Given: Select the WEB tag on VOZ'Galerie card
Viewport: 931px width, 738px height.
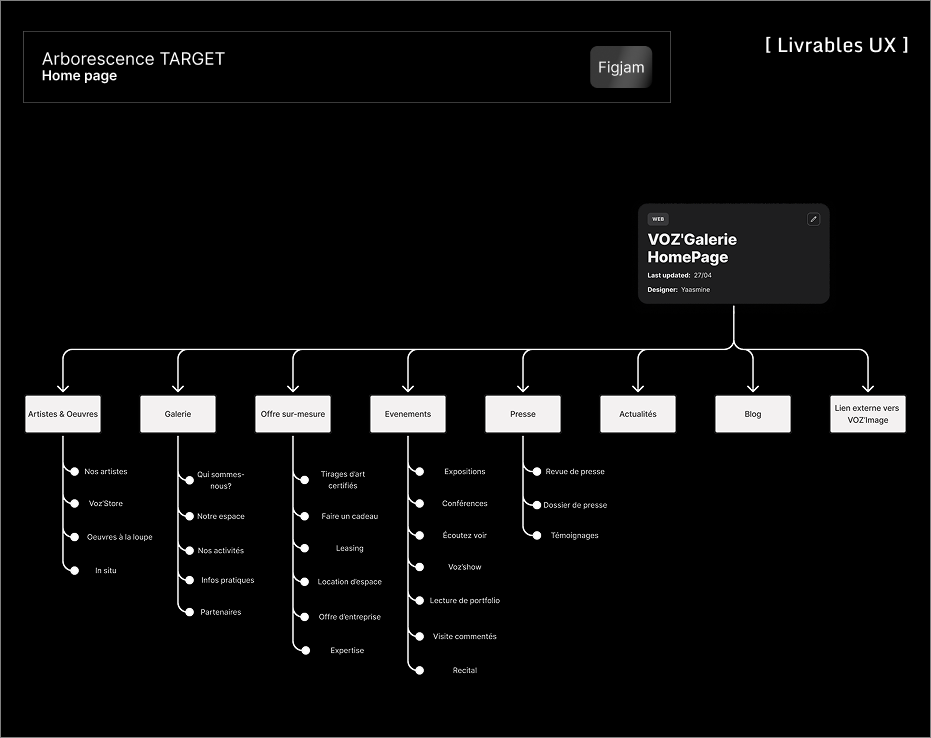Looking at the screenshot, I should pos(658,219).
